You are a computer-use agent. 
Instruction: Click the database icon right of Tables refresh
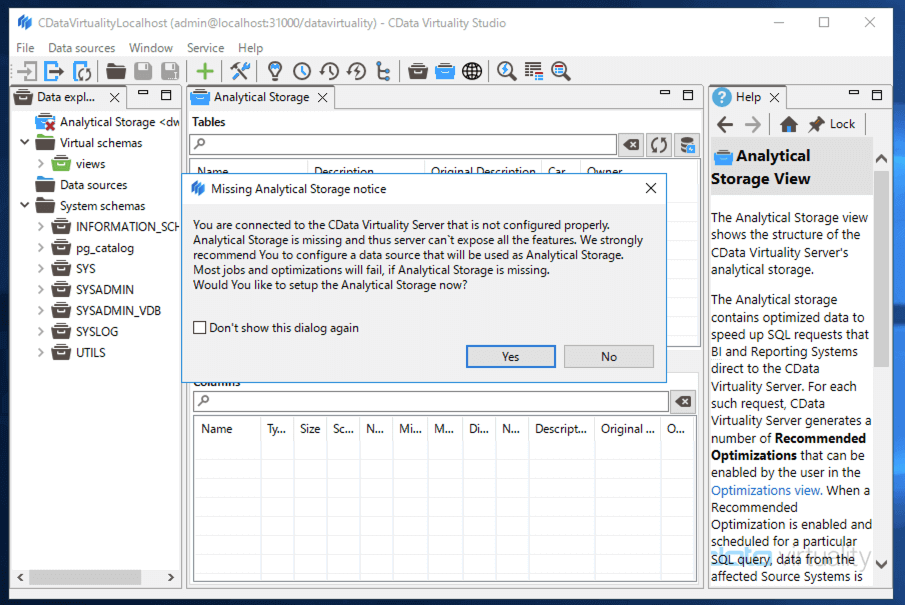[686, 145]
